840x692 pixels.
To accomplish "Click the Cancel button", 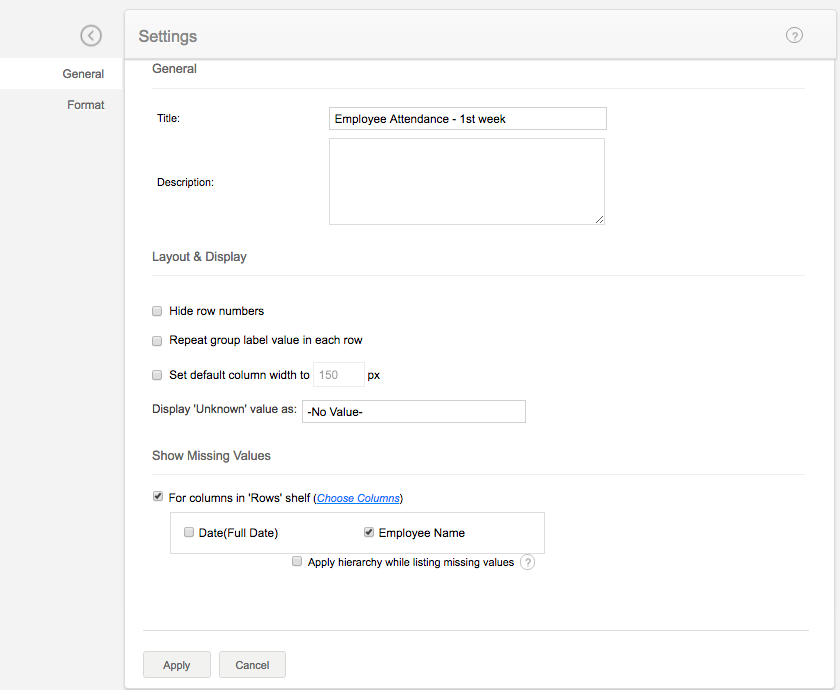I will pos(252,665).
